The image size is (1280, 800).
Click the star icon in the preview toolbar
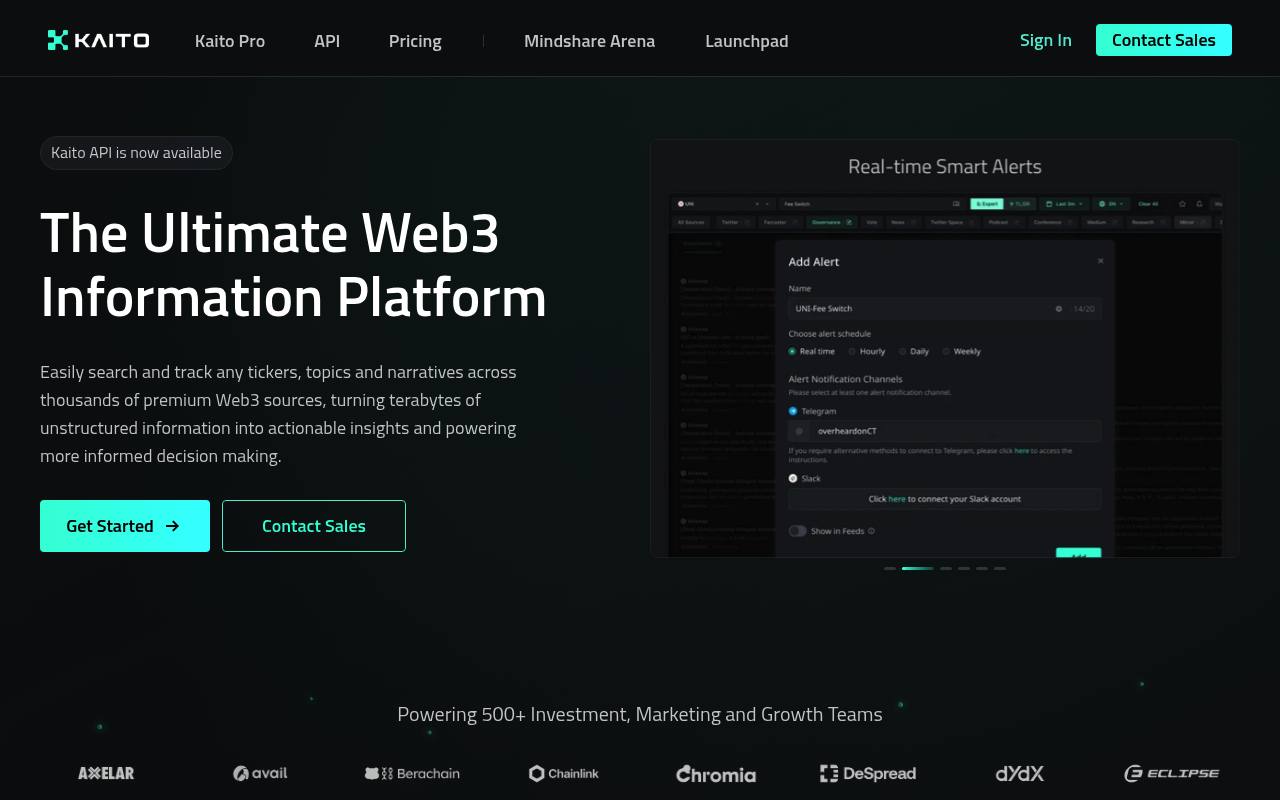coord(1182,204)
